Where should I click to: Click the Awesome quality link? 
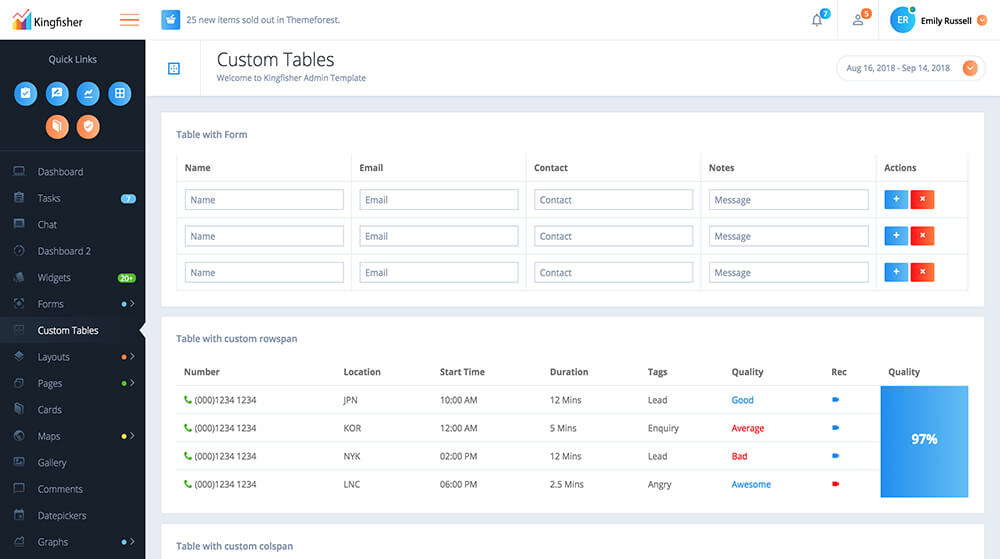tap(751, 485)
